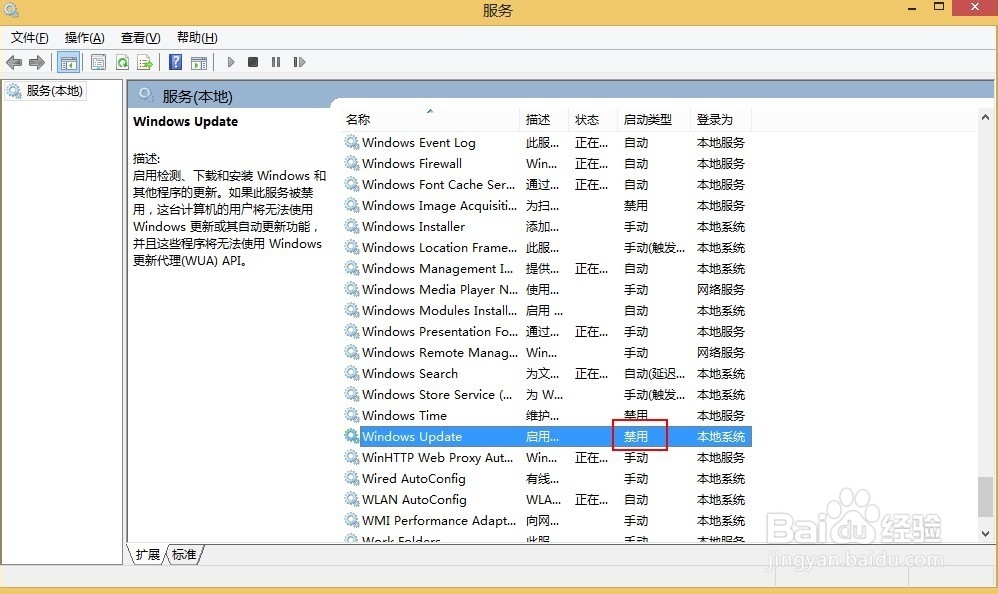This screenshot has height=594, width=998.
Task: Select Wired AutoConfig service
Action: click(547, 479)
